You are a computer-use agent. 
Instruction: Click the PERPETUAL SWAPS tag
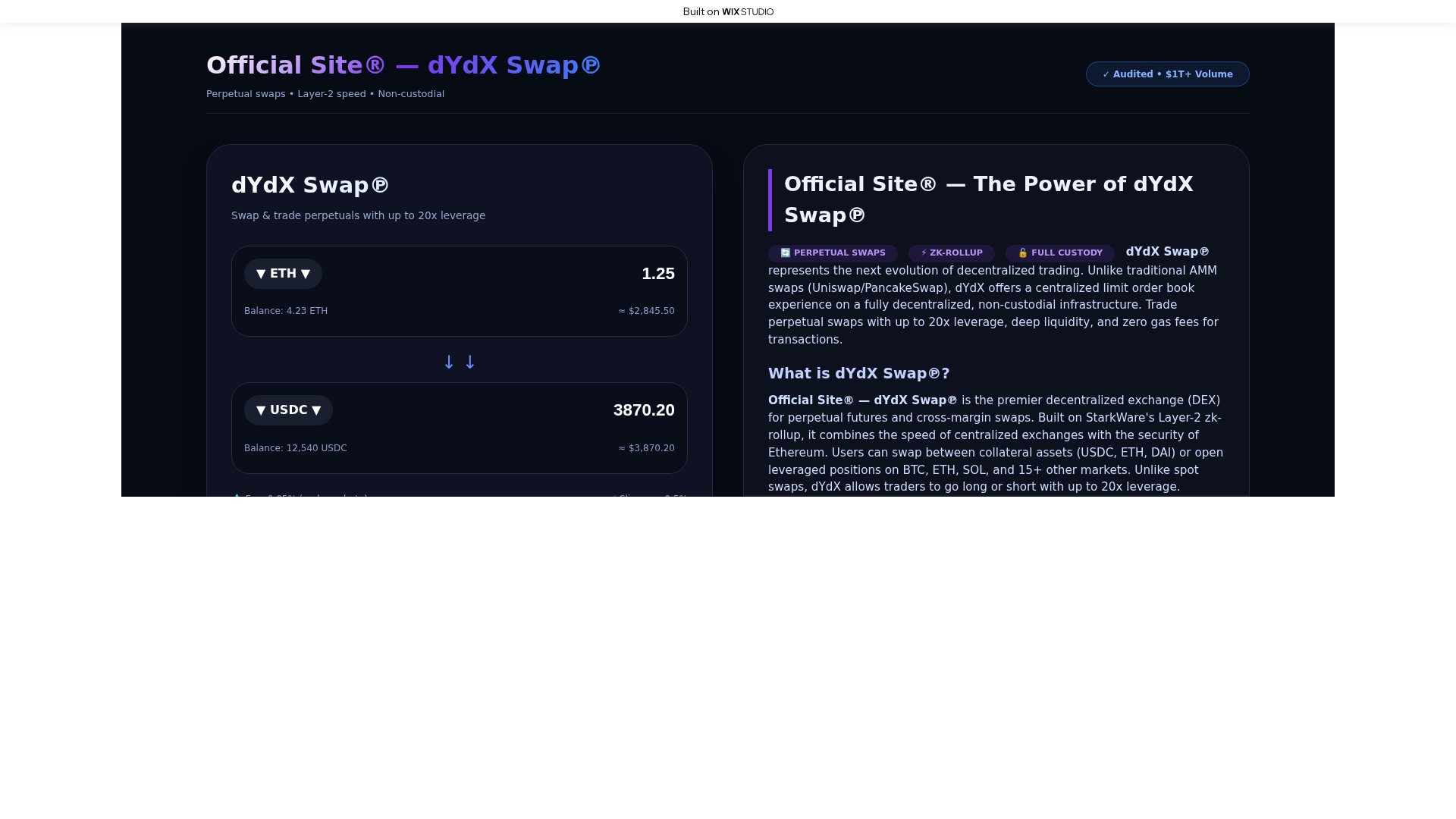point(833,253)
